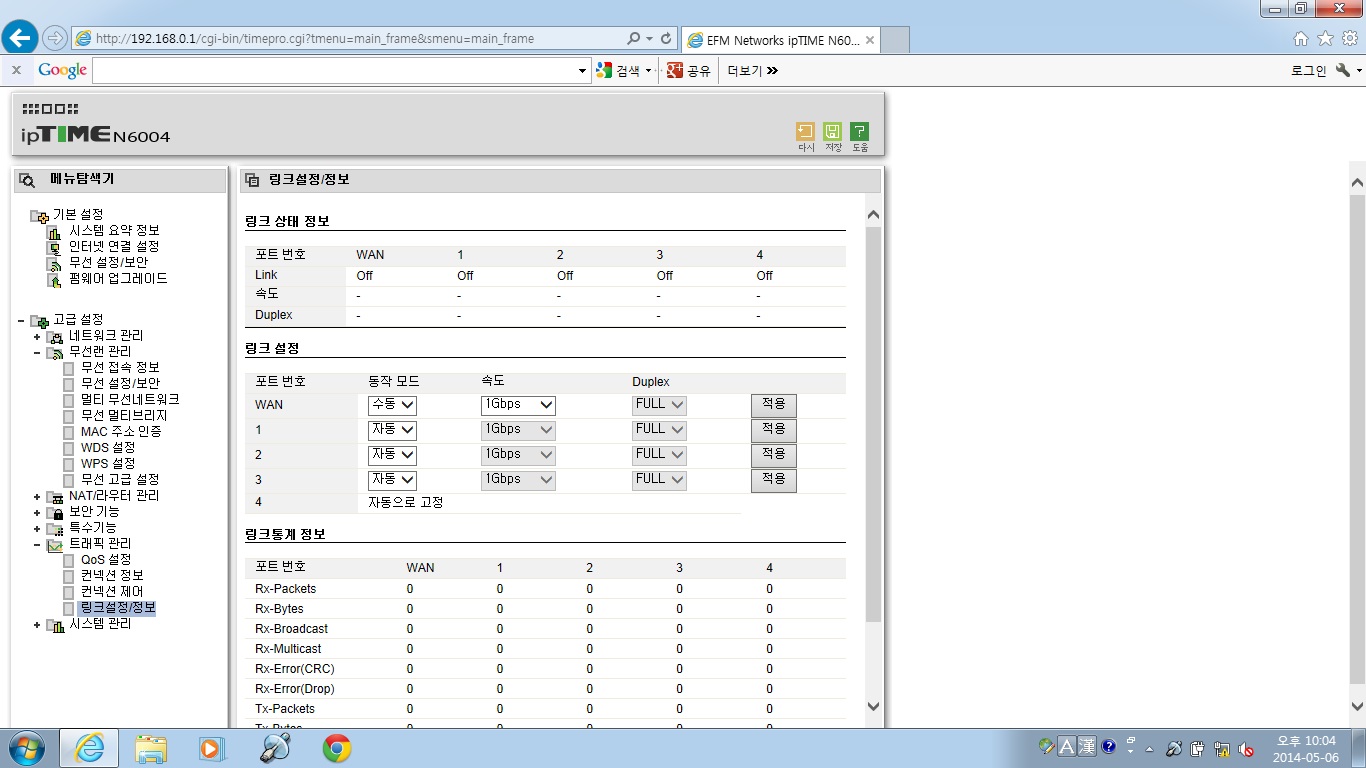Screen dimensions: 1366x768
Task: Click the browser address bar URL
Action: pyautogui.click(x=315, y=39)
